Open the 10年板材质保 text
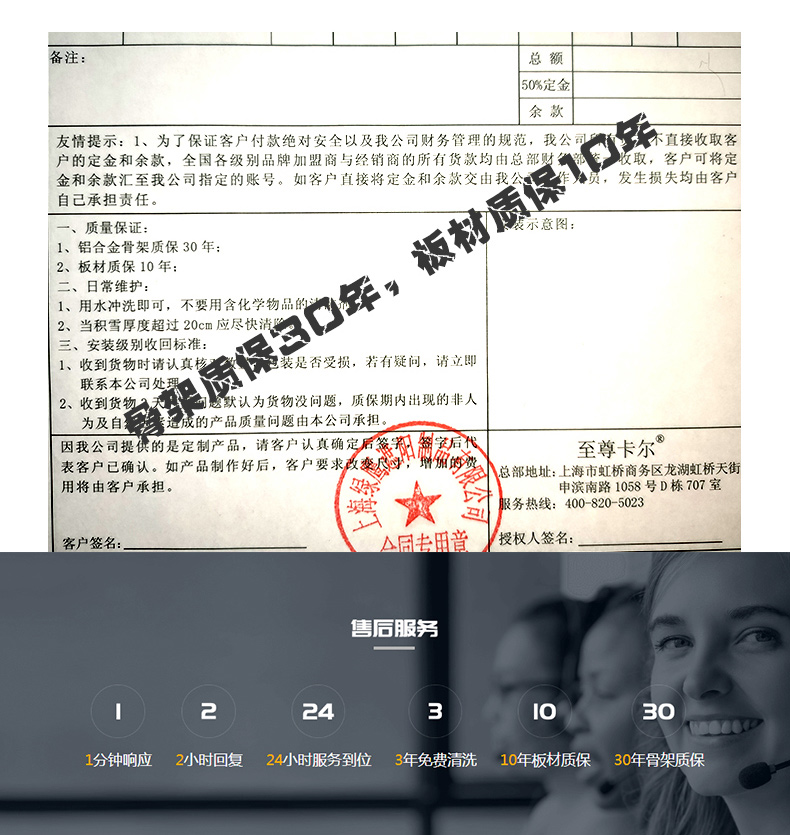The height and width of the screenshot is (835, 790). coord(545,760)
